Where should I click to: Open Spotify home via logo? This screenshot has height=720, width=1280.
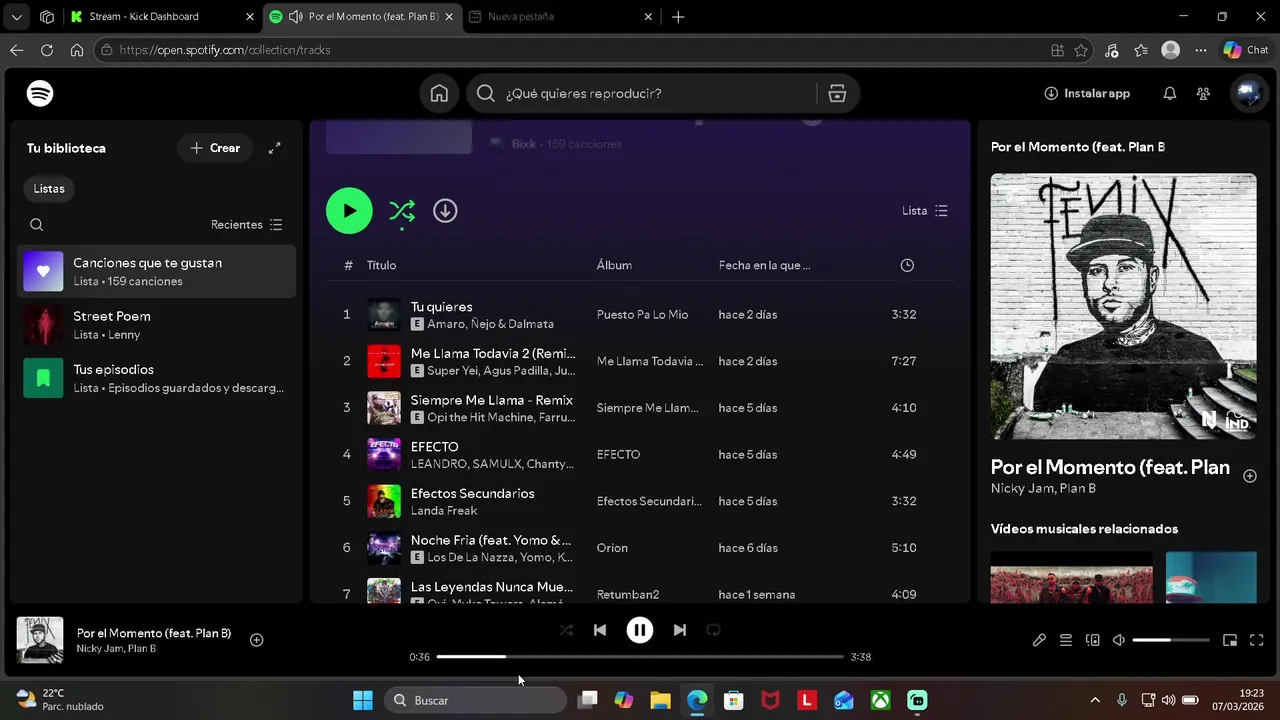point(40,93)
